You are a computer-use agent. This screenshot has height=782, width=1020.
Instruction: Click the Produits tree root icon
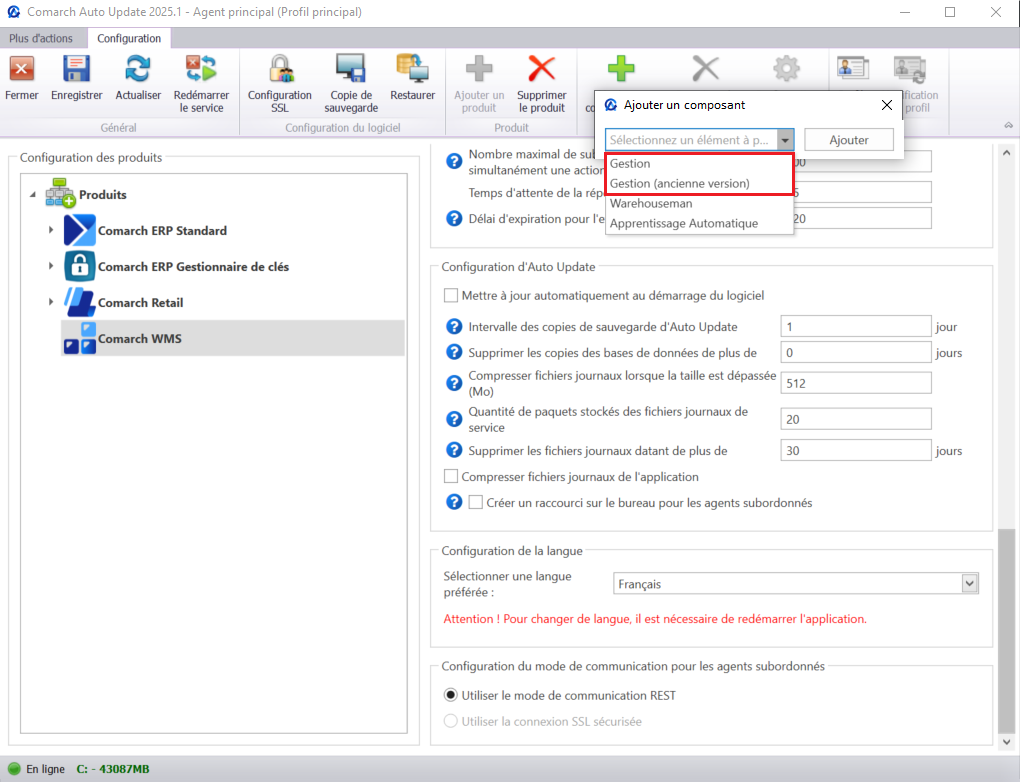60,193
